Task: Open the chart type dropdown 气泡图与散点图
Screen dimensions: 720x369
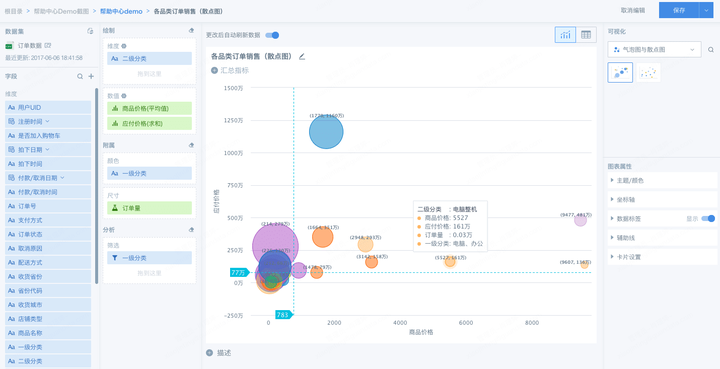Action: pyautogui.click(x=654, y=50)
